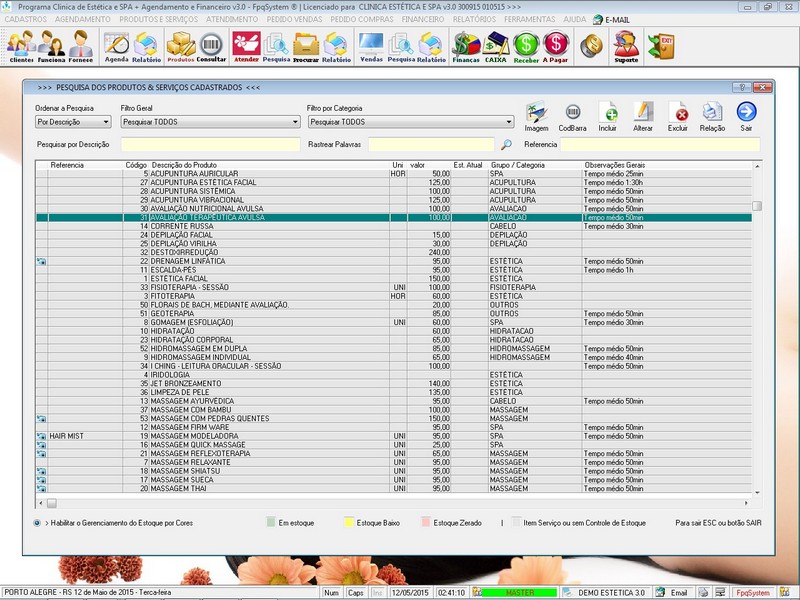Open the Procurar folder icon
The image size is (800, 600).
306,46
